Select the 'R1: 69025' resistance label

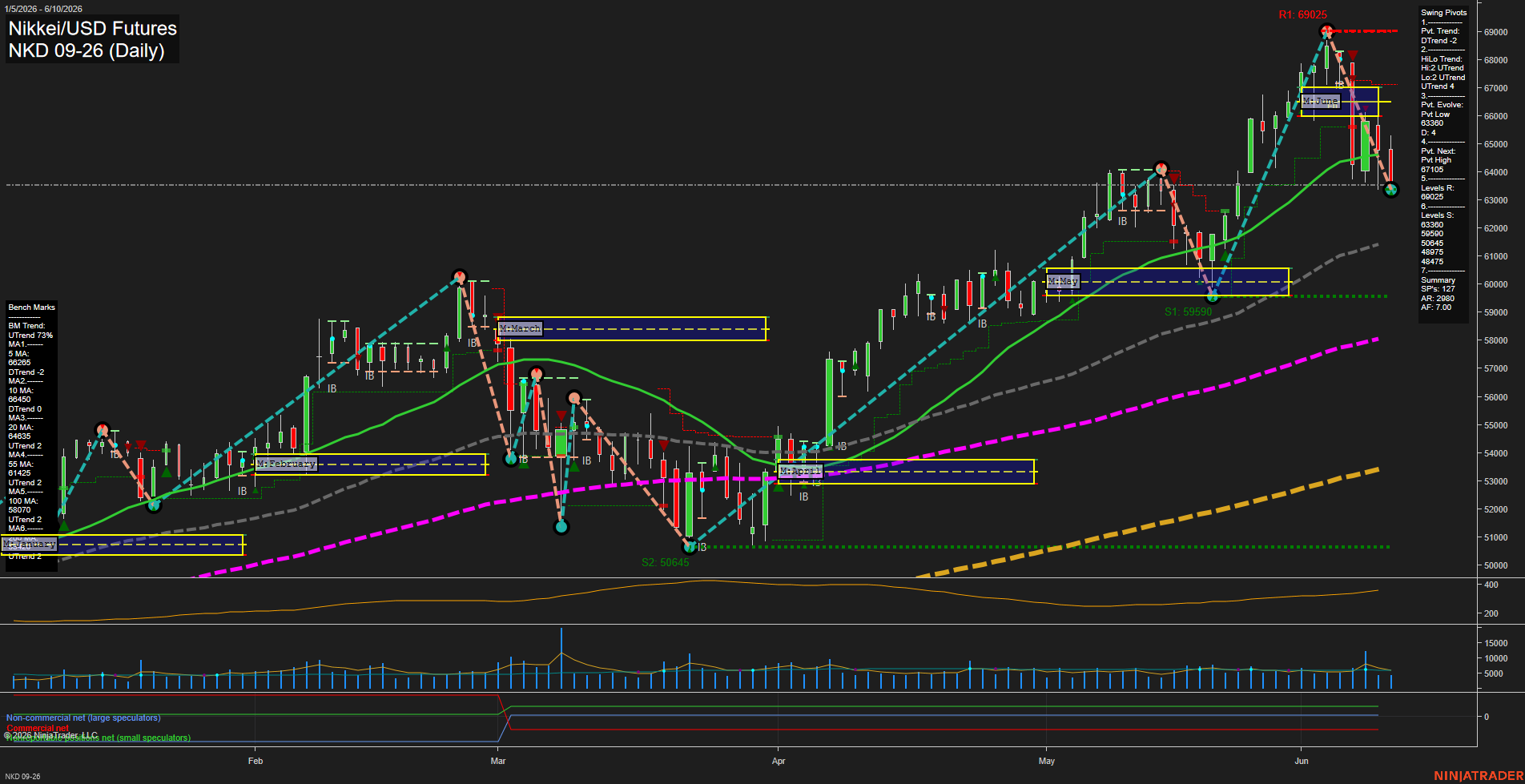coord(1302,15)
